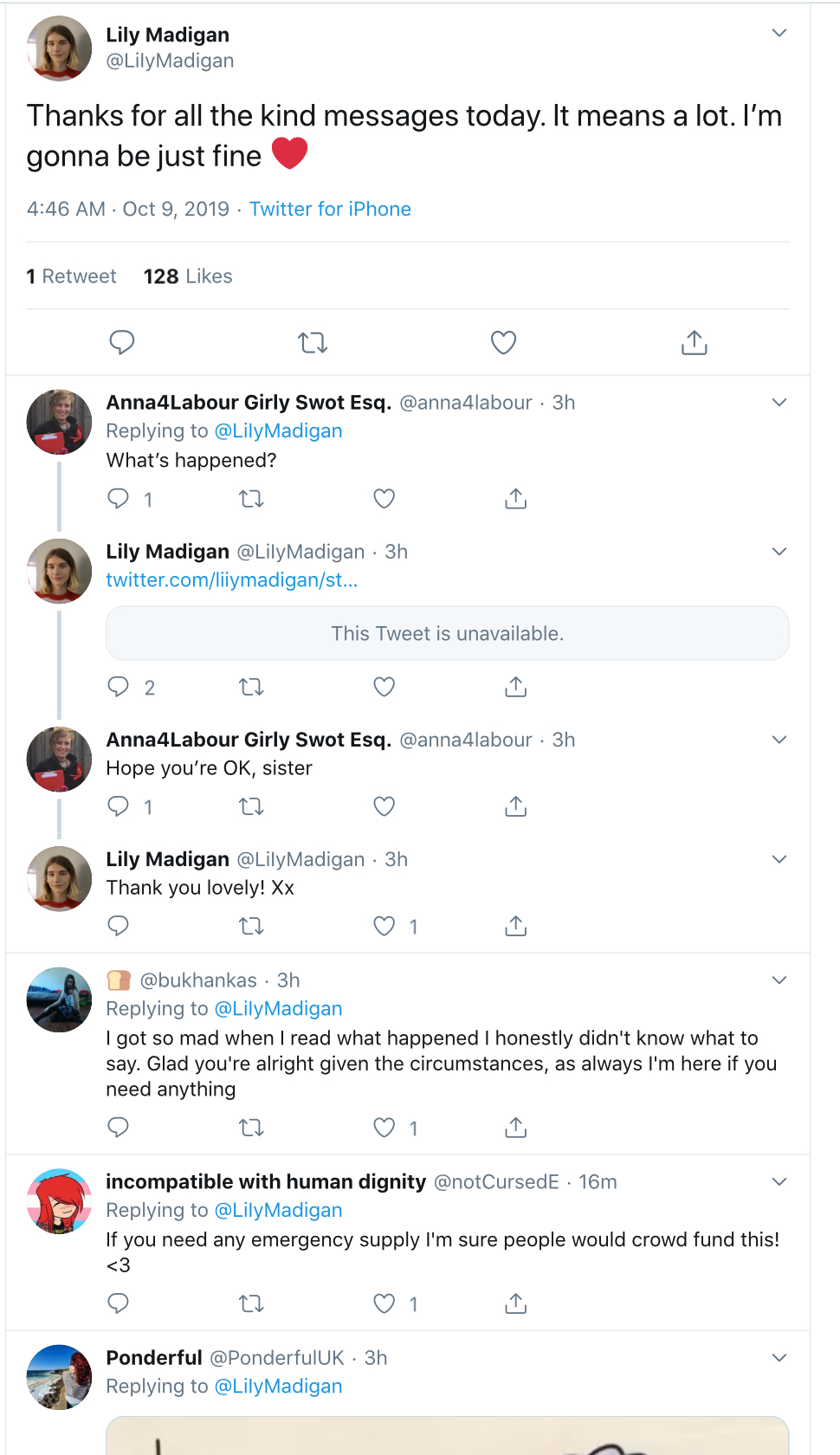Reply to the @bukhankas comment
This screenshot has height=1455, width=840.
click(119, 1127)
